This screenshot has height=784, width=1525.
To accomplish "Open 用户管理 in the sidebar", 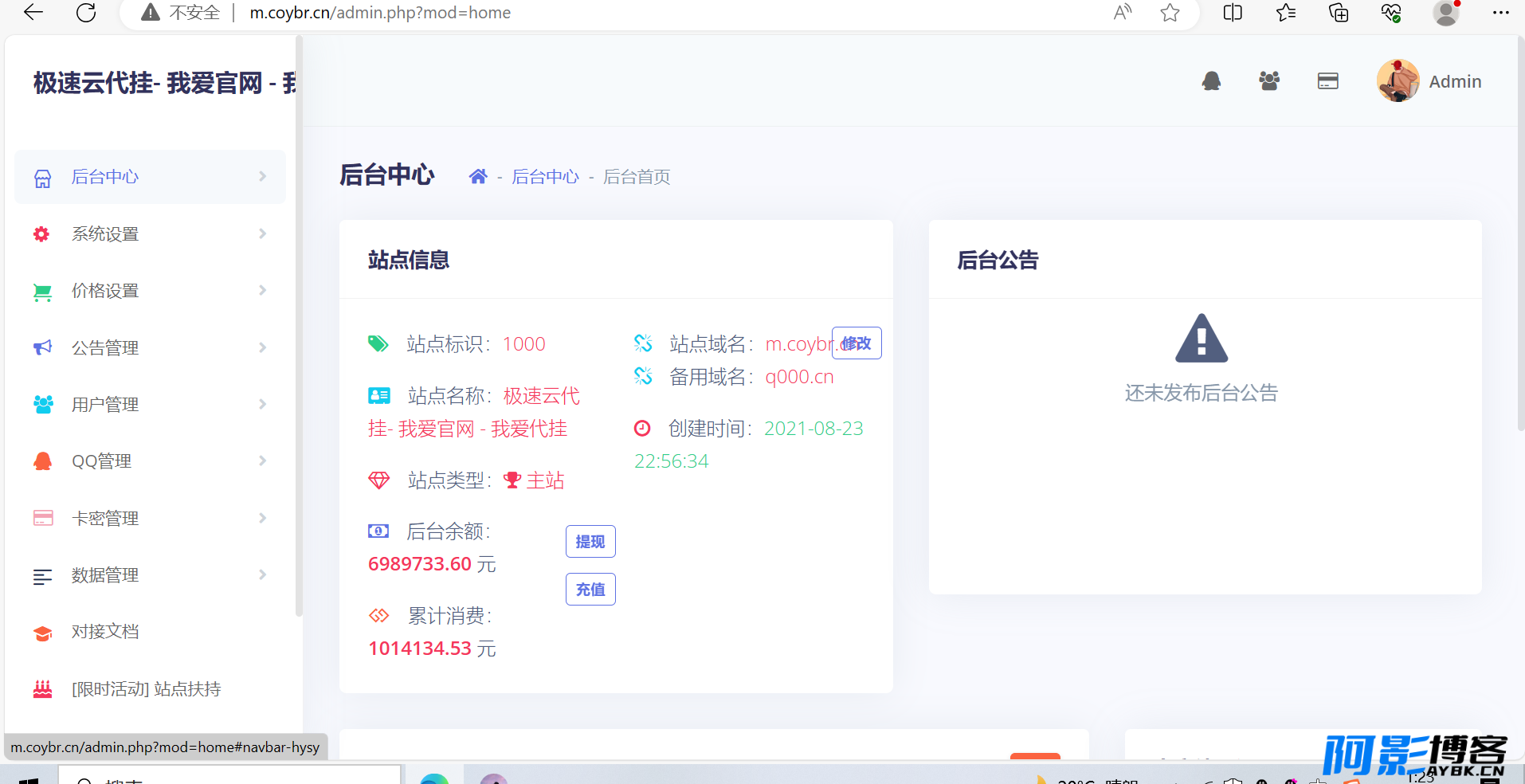I will pos(150,404).
